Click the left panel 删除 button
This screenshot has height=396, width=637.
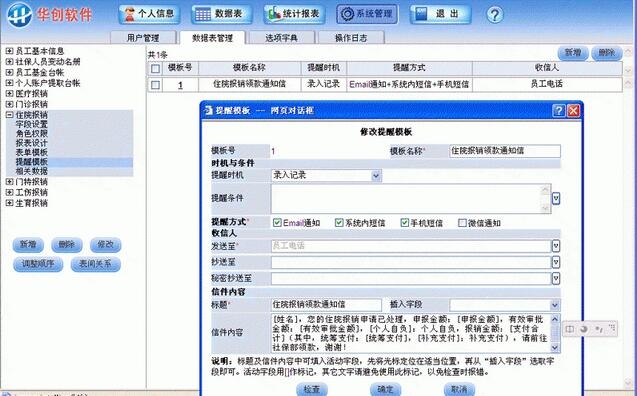[67, 245]
